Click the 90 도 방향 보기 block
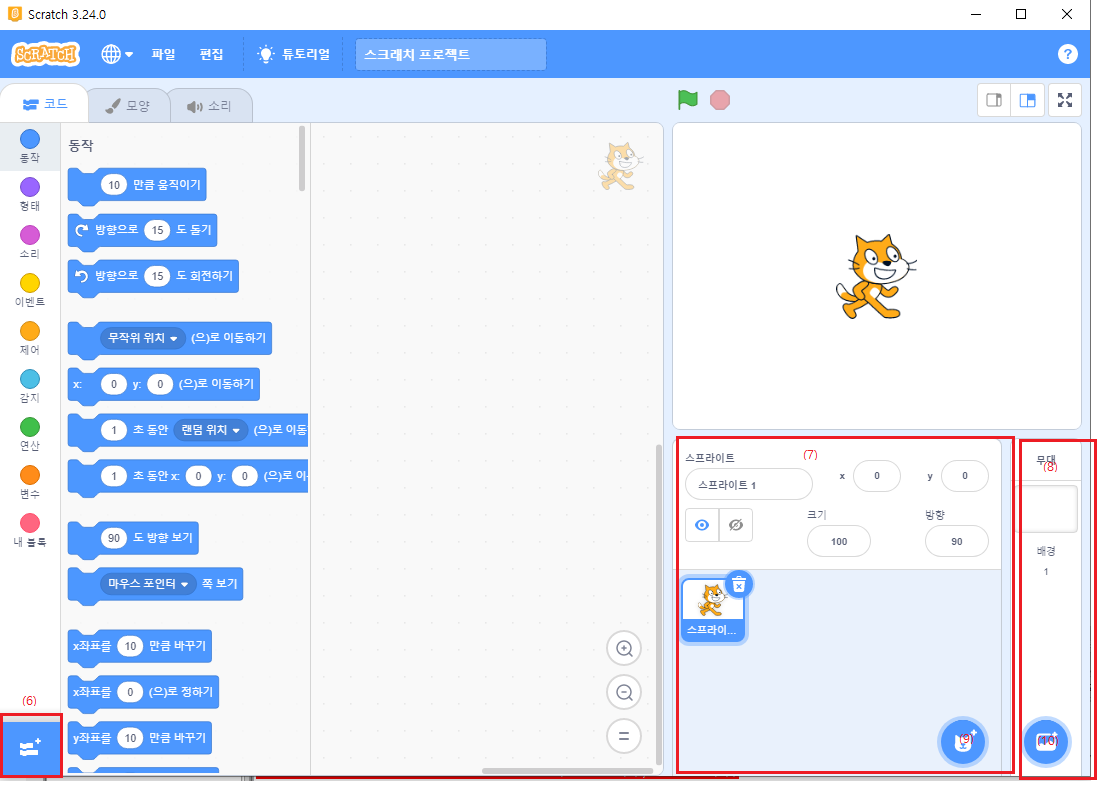Image resolution: width=1101 pixels, height=787 pixels. point(133,538)
